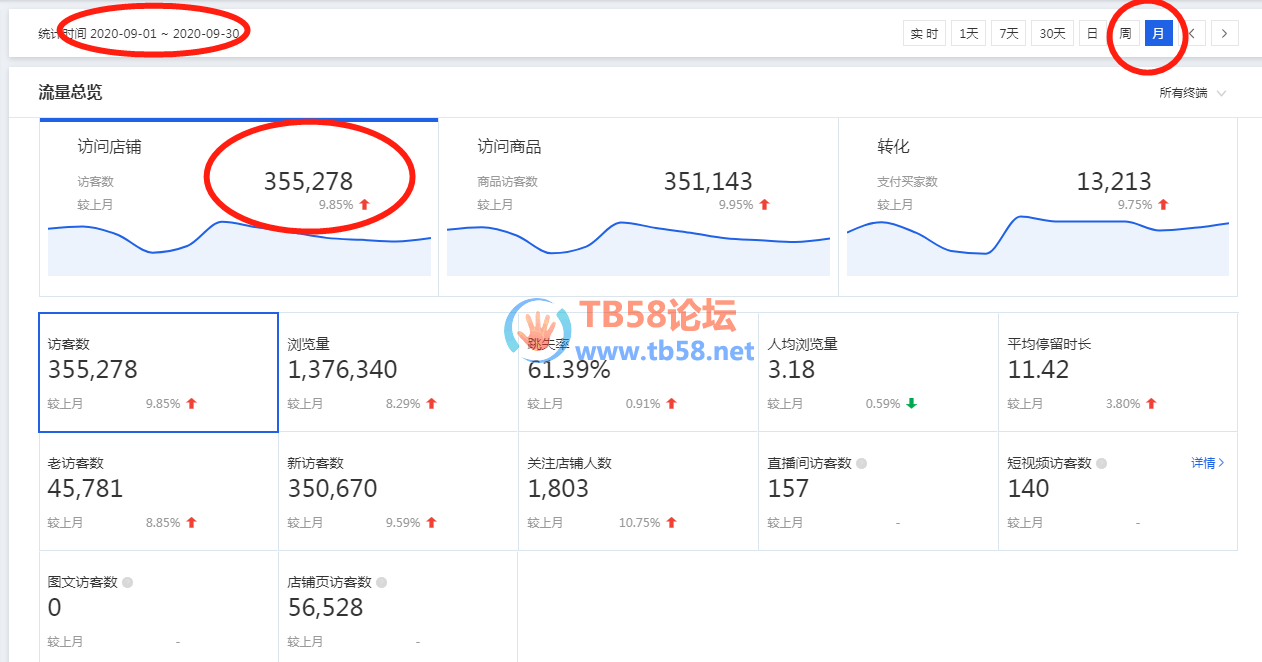Go to previous period with left arrow
Image resolution: width=1262 pixels, height=662 pixels.
1191,33
